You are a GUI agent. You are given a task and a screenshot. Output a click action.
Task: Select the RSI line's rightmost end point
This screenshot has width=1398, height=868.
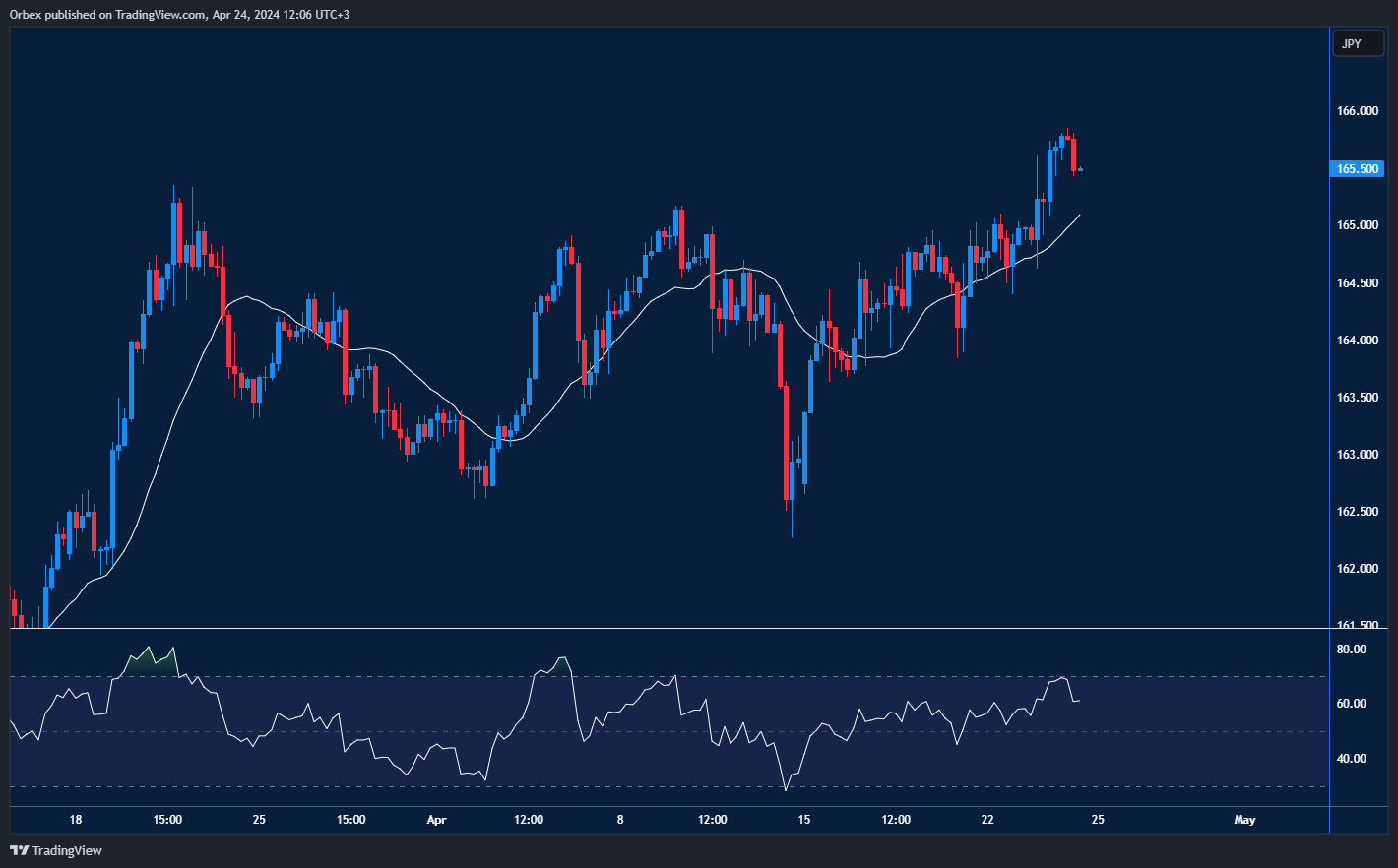(x=1080, y=701)
